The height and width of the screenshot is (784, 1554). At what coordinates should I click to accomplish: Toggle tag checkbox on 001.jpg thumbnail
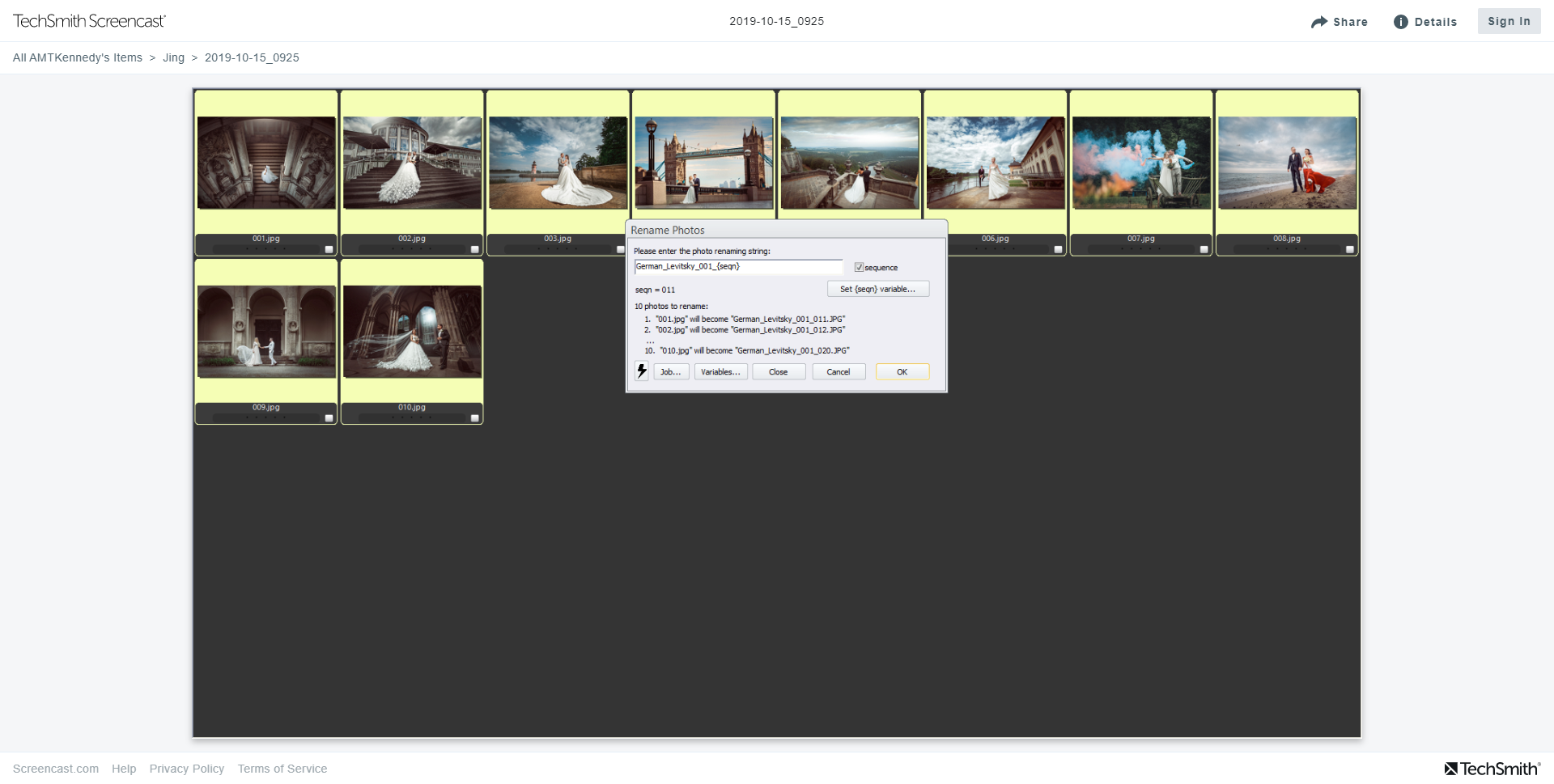(x=329, y=249)
